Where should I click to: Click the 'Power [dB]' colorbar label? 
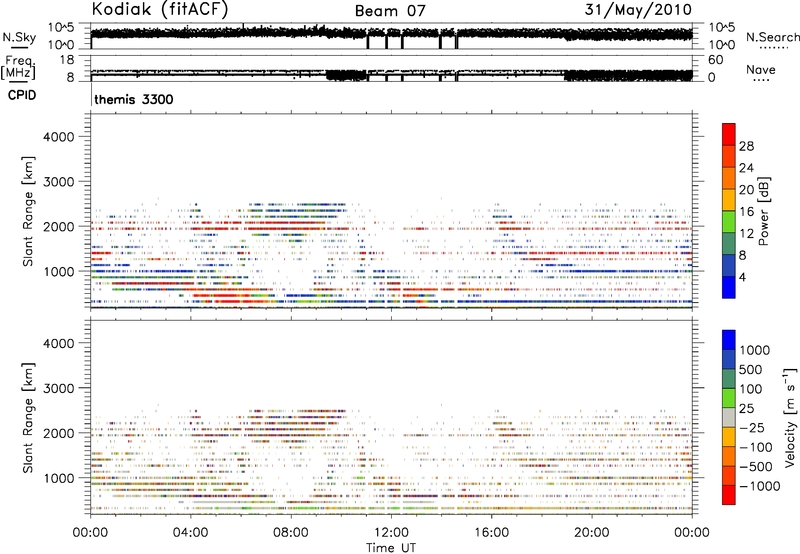764,211
